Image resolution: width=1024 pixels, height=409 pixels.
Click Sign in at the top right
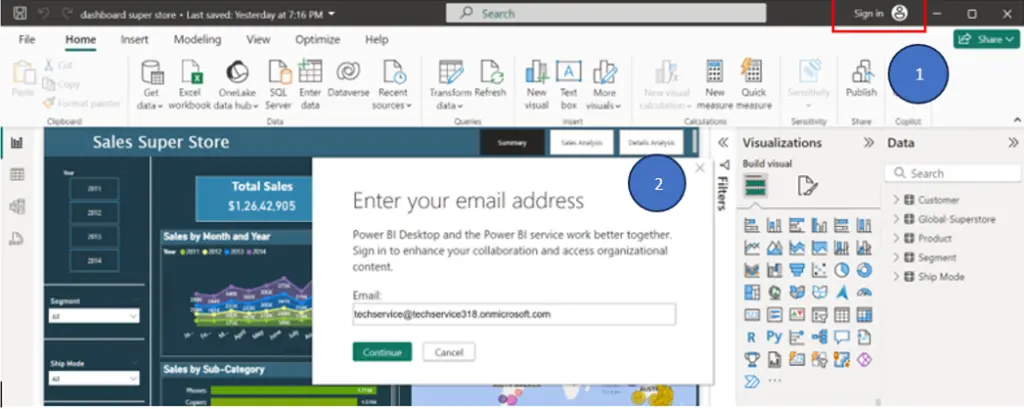(x=880, y=13)
